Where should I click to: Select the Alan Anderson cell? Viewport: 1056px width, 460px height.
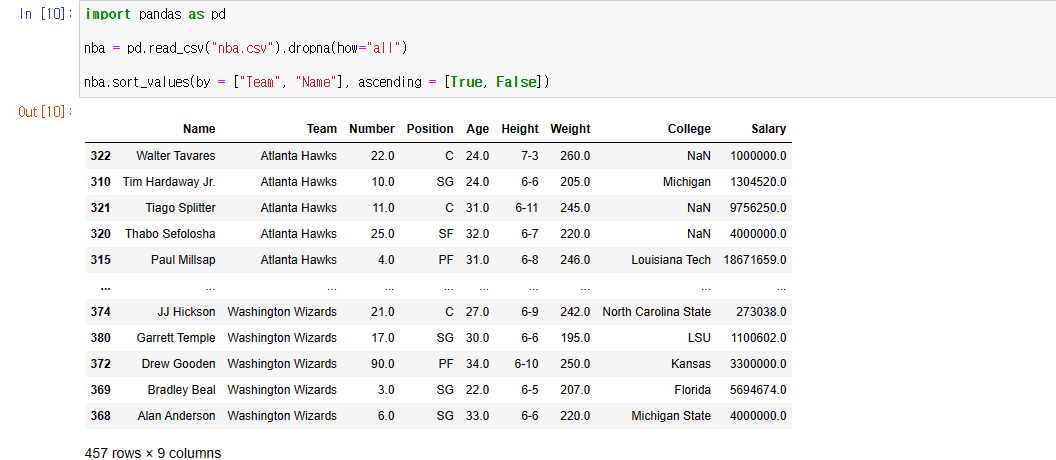pos(176,416)
